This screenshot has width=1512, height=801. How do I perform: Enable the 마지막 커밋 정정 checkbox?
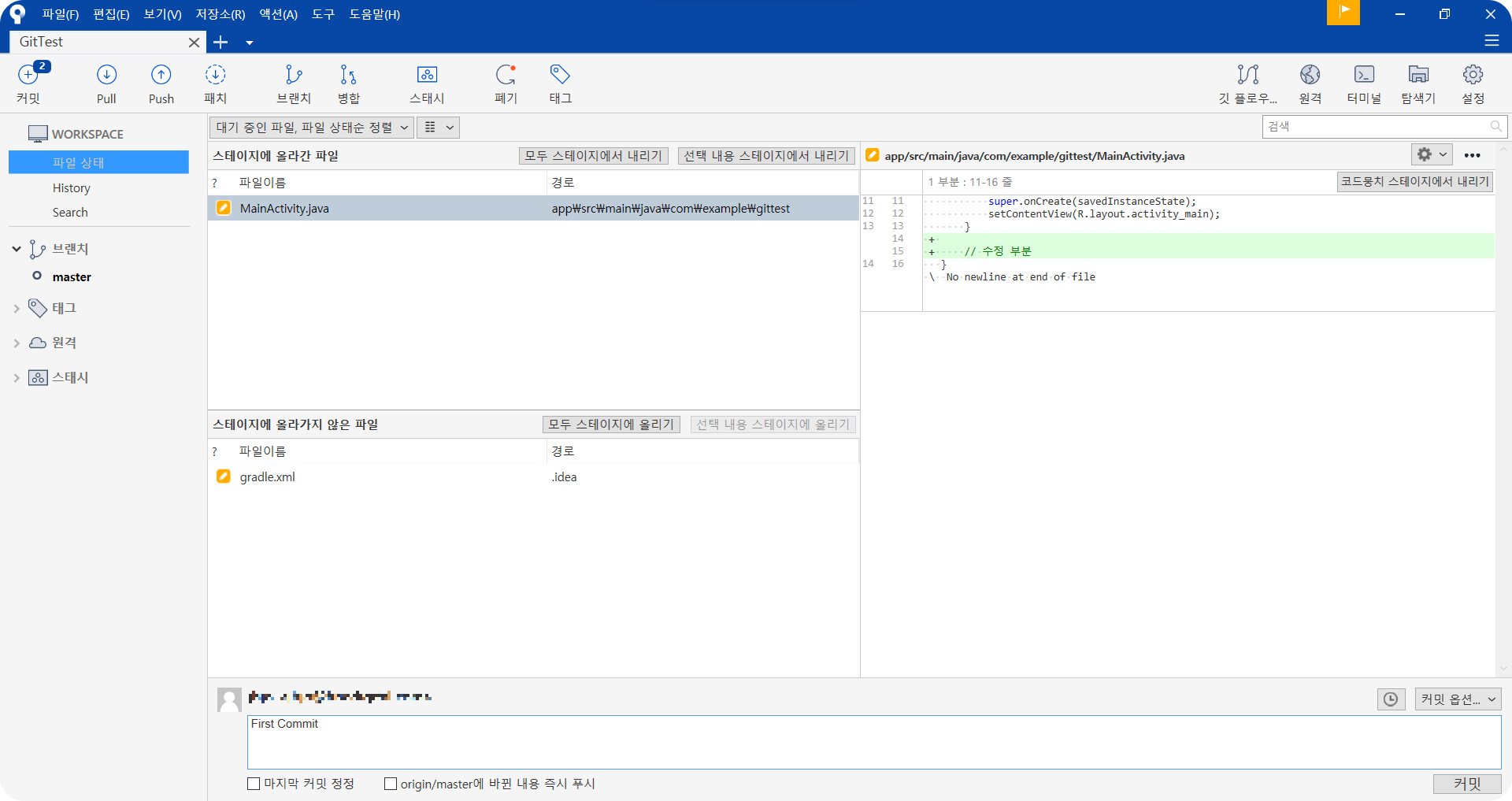point(254,783)
